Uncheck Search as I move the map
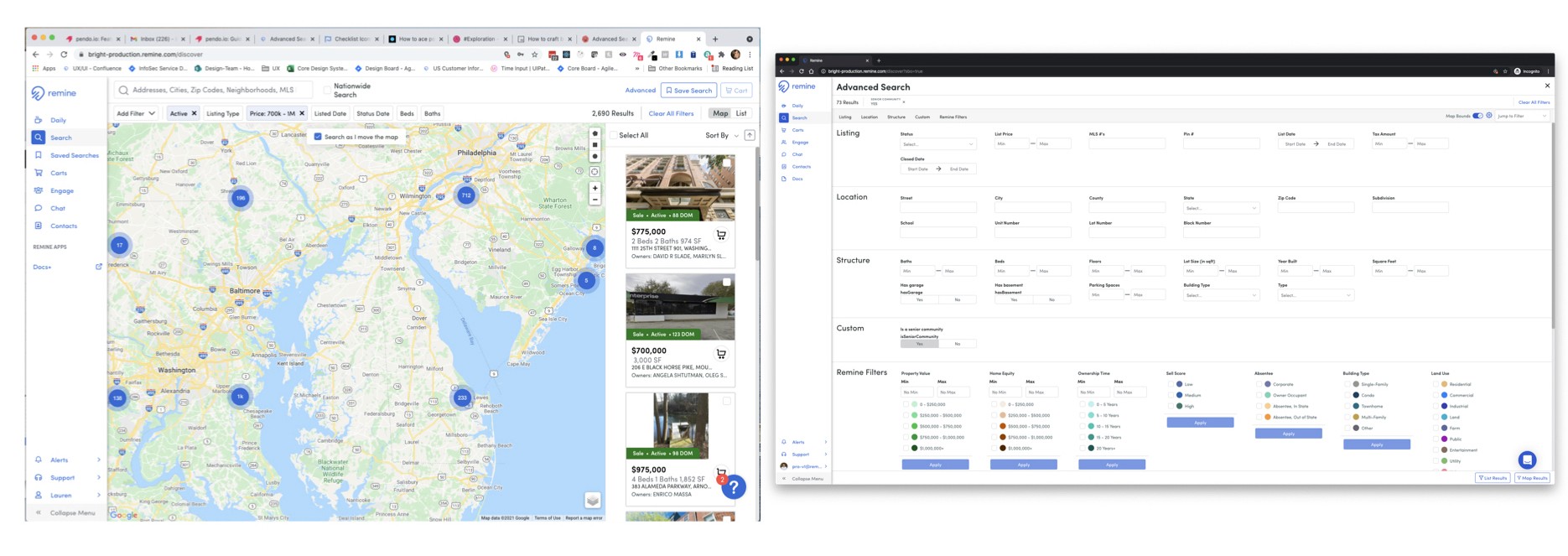This screenshot has width=1568, height=556. pos(318,137)
